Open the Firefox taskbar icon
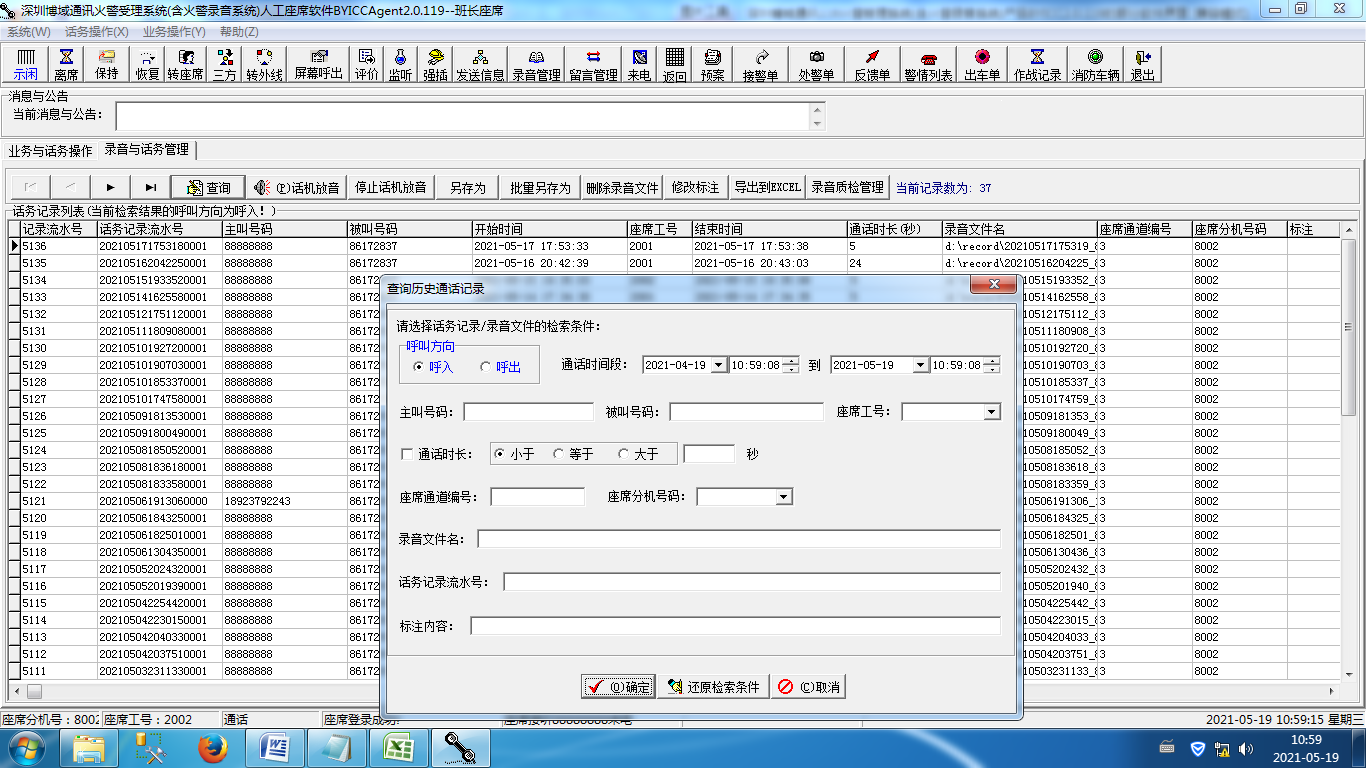 [x=212, y=747]
